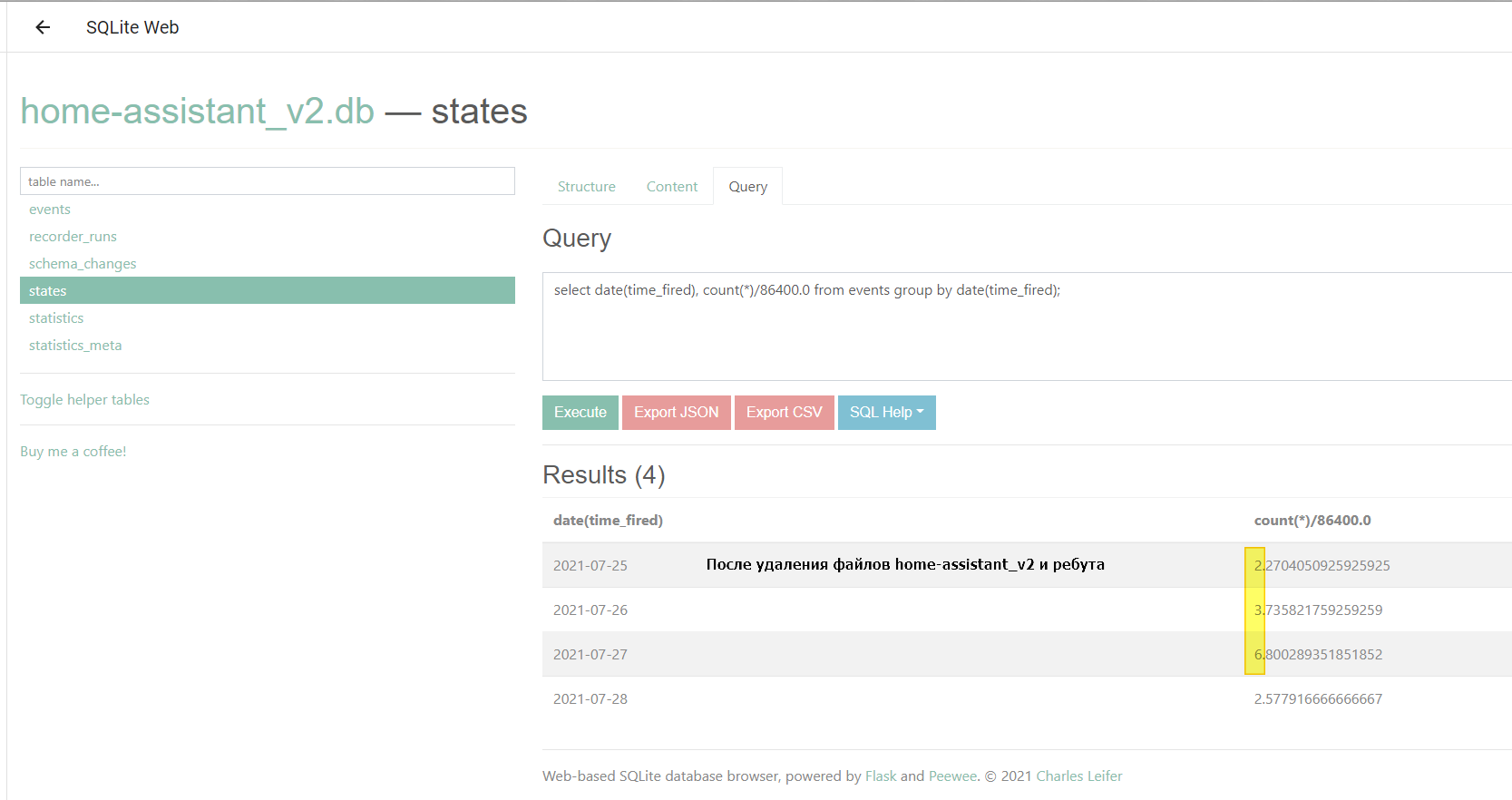Expand the SQL Help dropdown
Screen dimensions: 1512x800
click(887, 413)
